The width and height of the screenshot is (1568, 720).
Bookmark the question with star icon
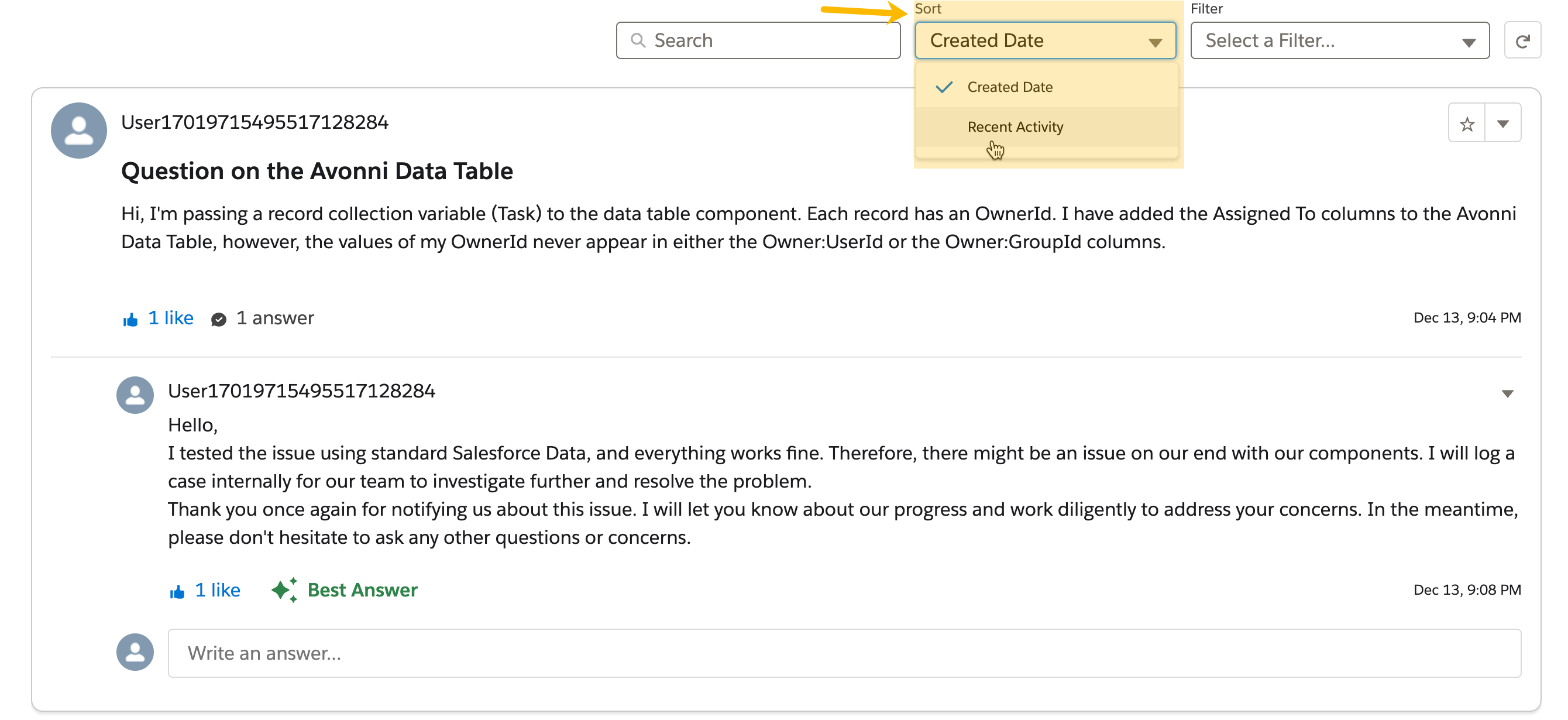tap(1466, 124)
